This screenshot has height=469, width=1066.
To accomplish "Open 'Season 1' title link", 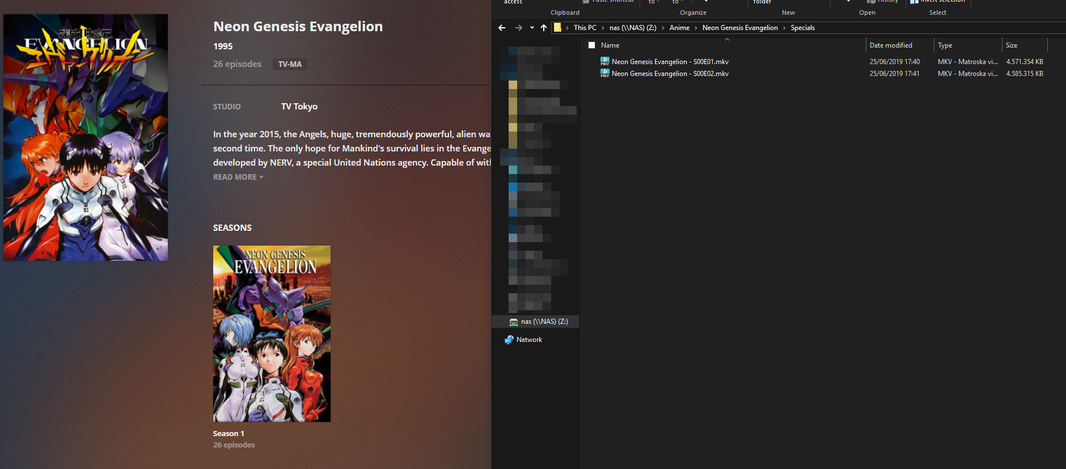I will (x=228, y=434).
